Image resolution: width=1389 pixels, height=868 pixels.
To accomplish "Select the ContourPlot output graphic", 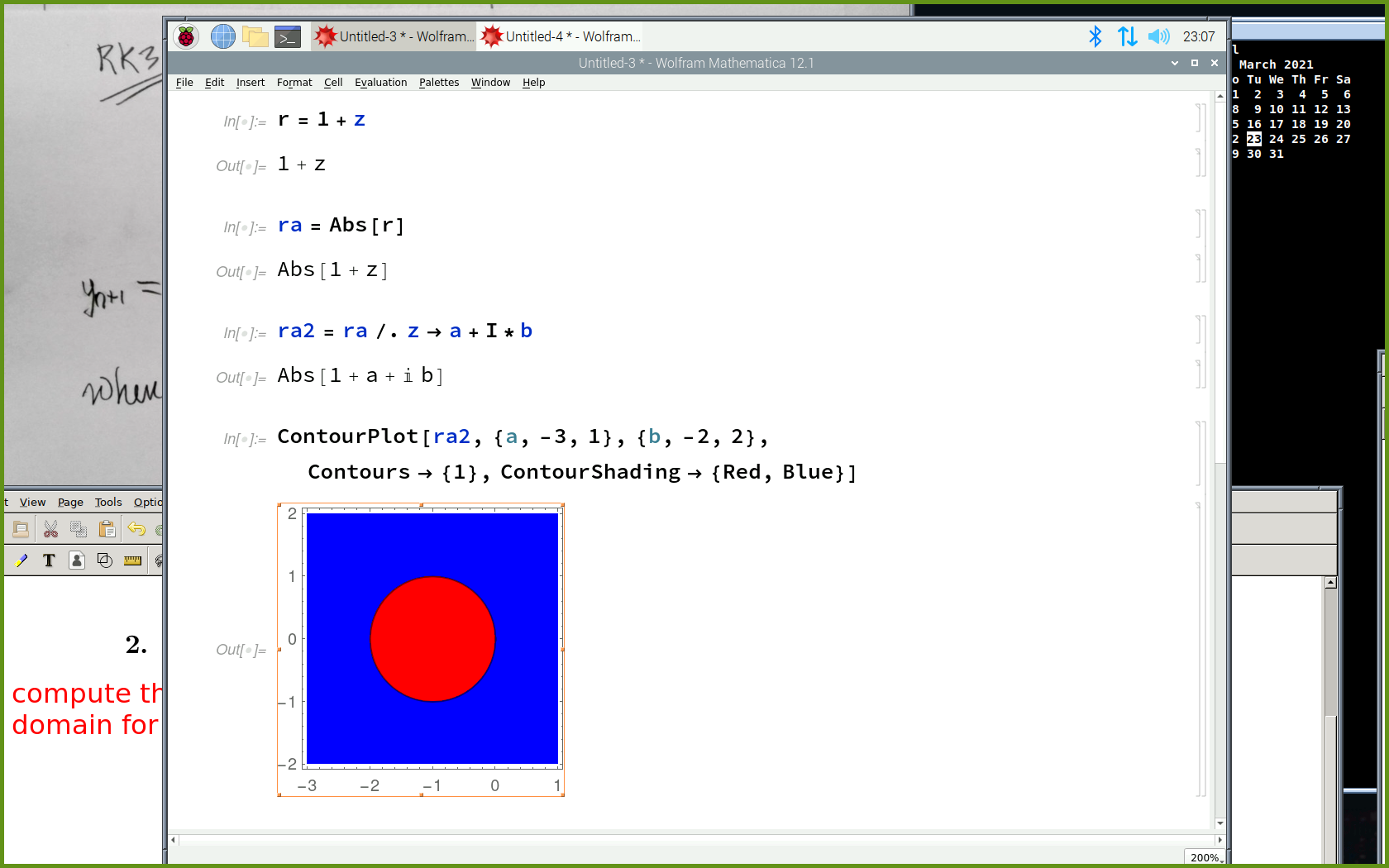I will tap(432, 639).
